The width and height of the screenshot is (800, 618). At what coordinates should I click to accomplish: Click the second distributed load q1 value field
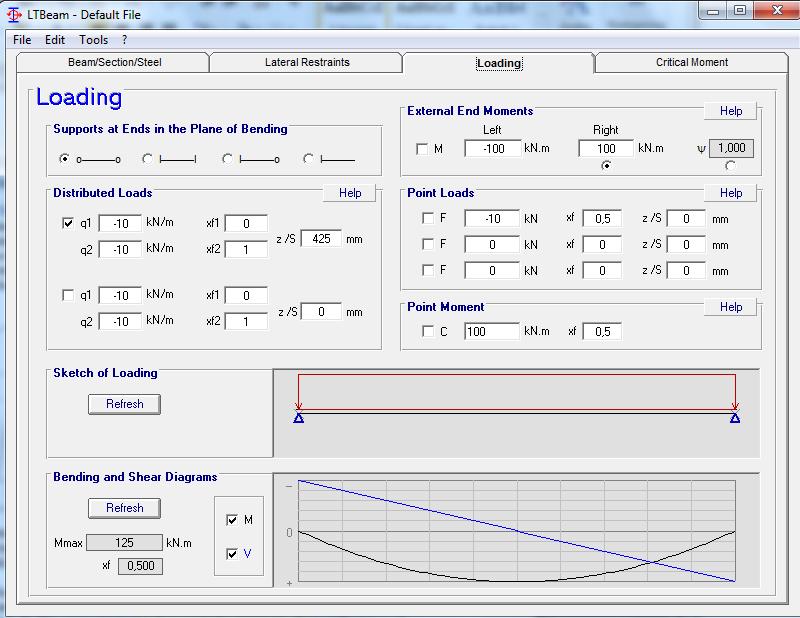[120, 295]
